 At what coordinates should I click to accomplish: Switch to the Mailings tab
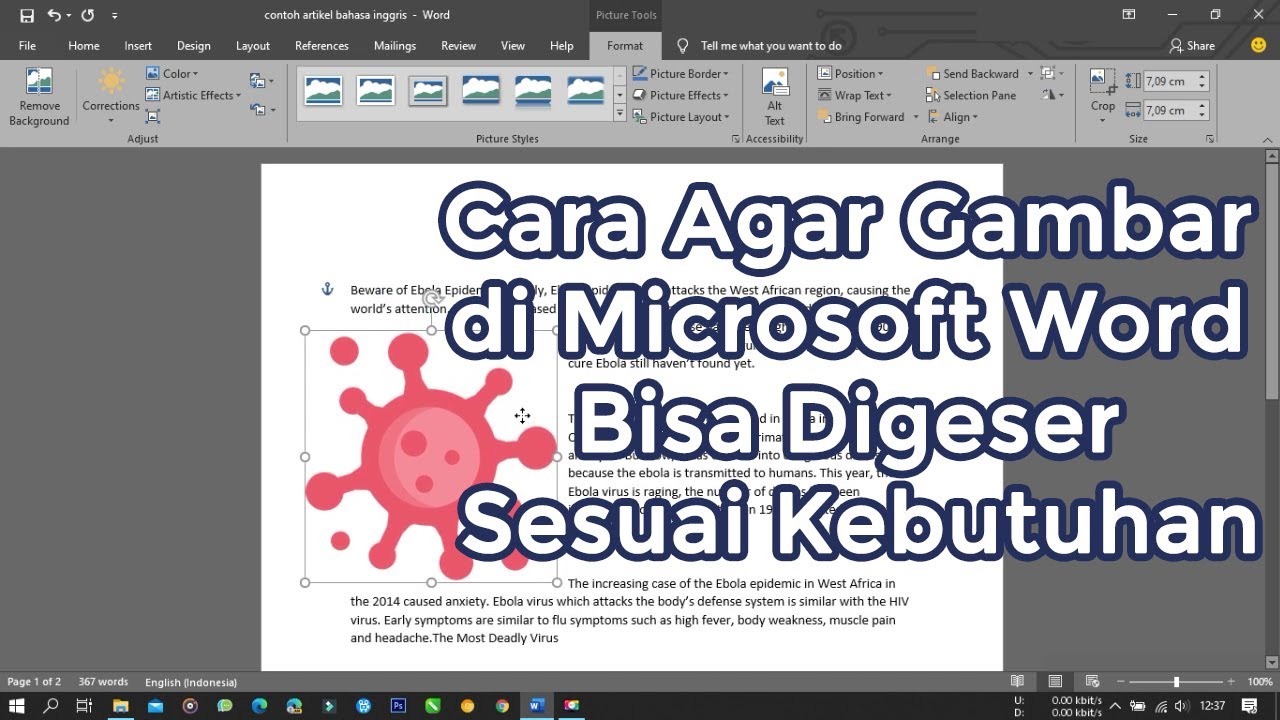(395, 46)
